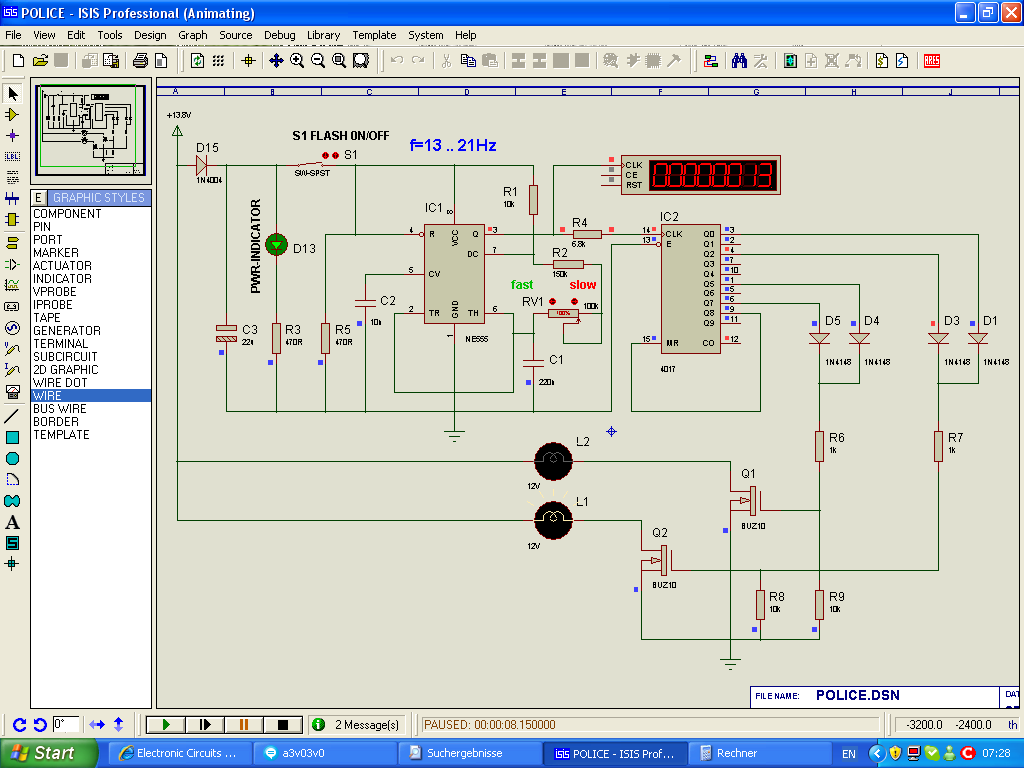Open the search binoculars tool
Image resolution: width=1024 pixels, height=768 pixels.
739,61
